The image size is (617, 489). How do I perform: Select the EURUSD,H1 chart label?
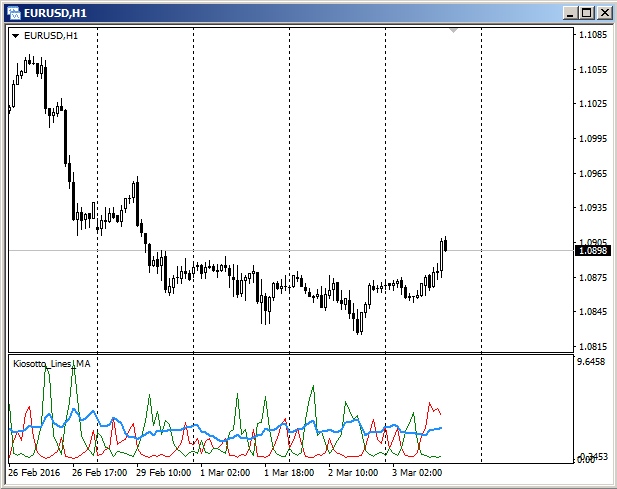point(51,36)
